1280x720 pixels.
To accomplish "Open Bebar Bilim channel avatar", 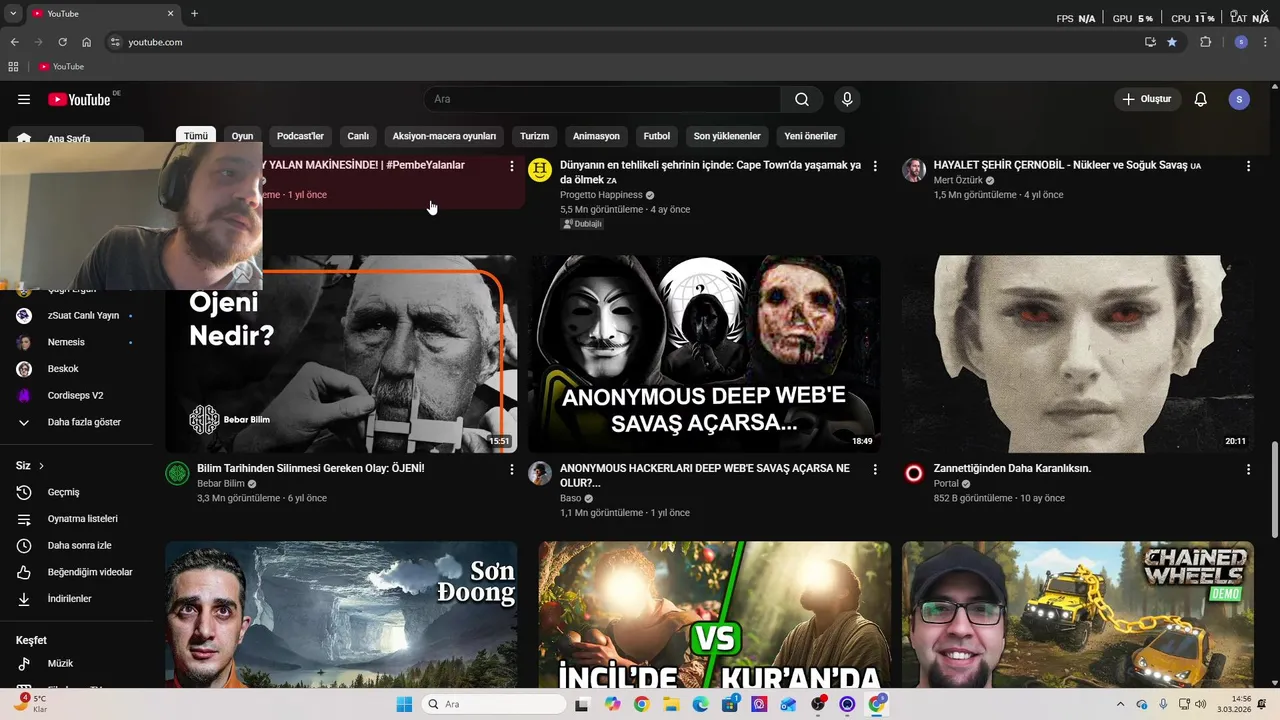I will [x=177, y=473].
